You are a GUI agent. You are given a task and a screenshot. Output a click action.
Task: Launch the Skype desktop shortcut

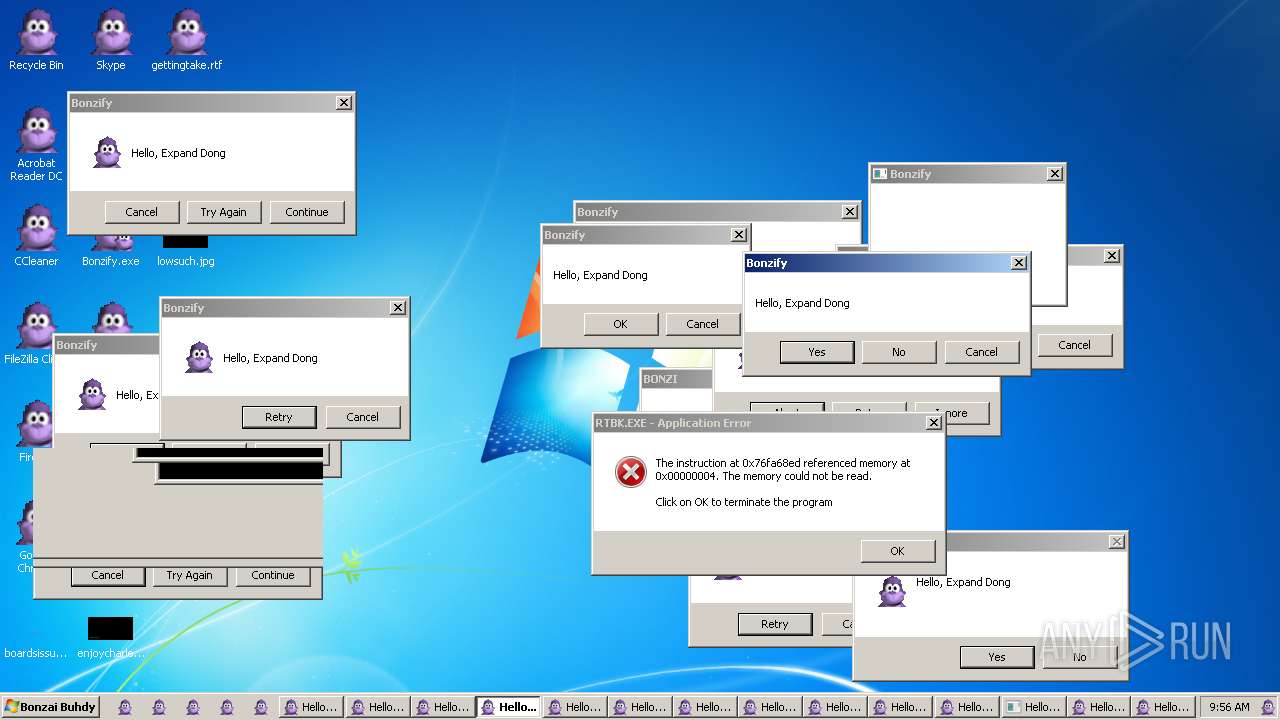[x=111, y=41]
